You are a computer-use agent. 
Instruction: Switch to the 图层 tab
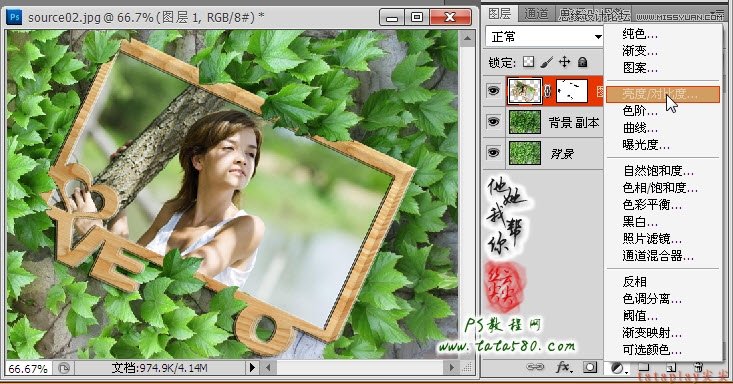[500, 14]
